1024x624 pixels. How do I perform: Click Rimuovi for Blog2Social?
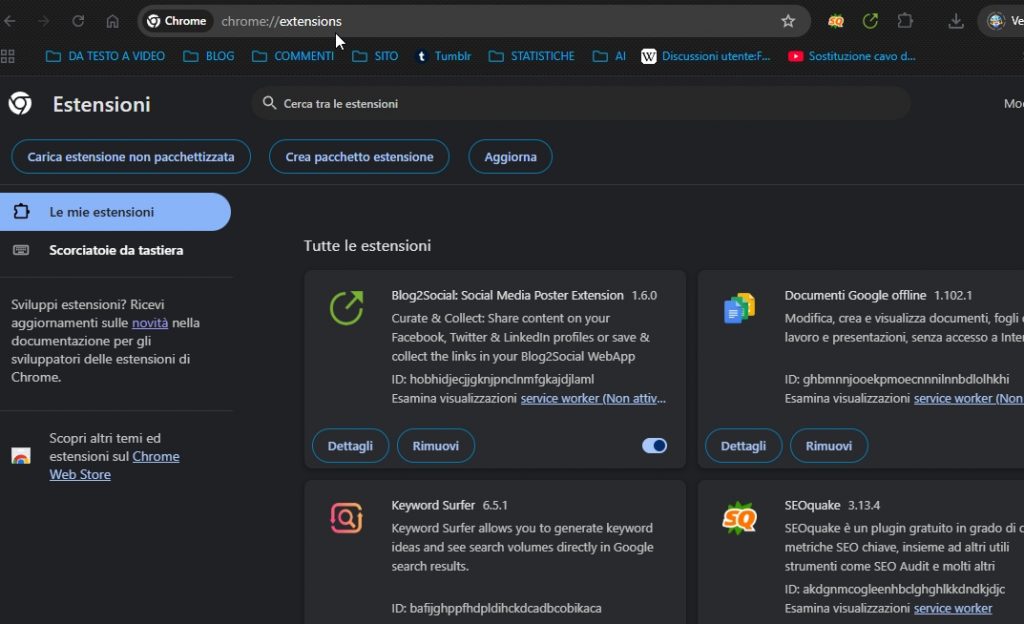[x=436, y=446]
